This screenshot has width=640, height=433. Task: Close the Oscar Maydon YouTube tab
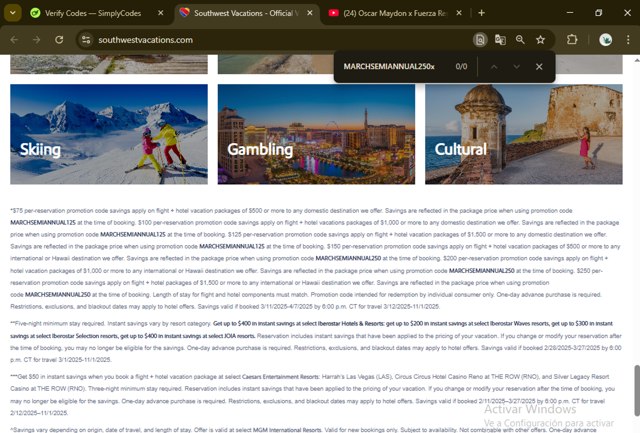tap(459, 13)
